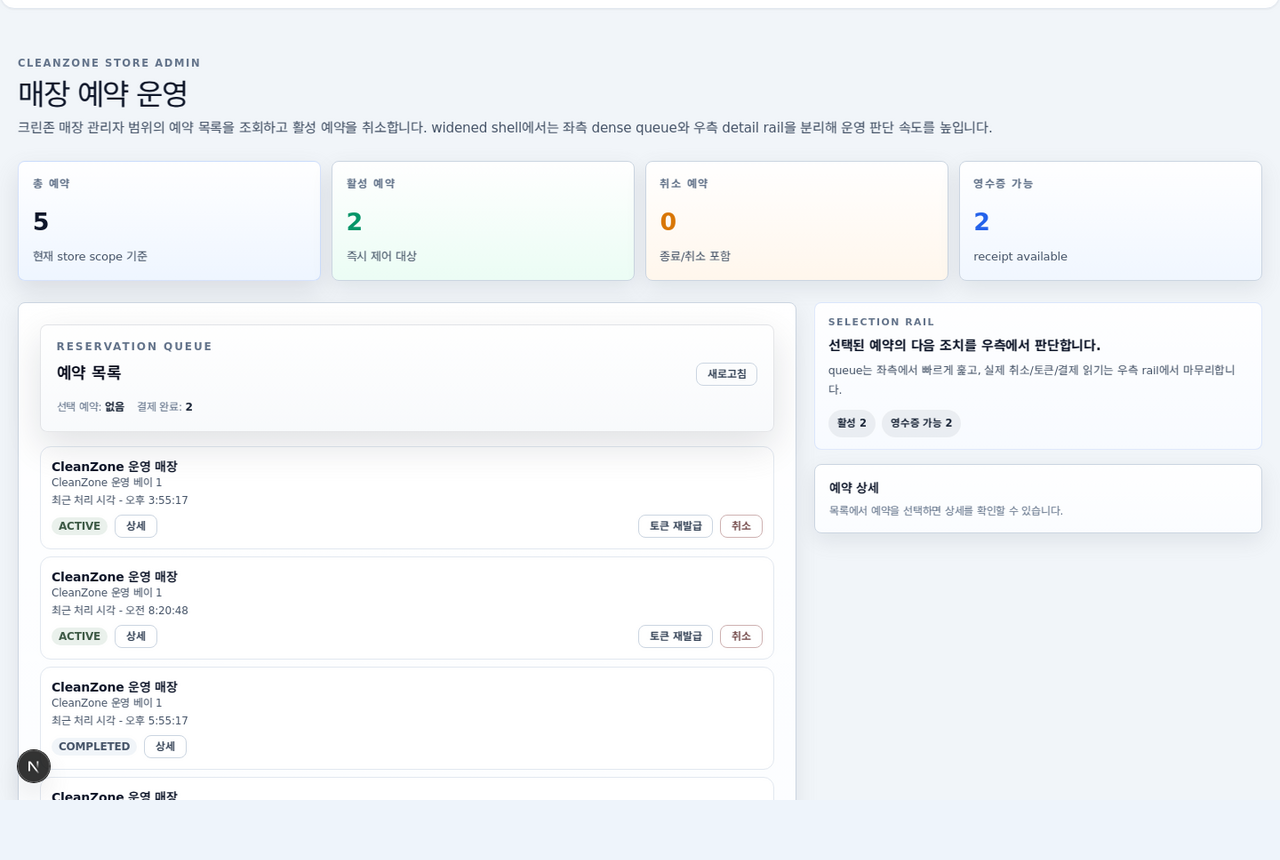The height and width of the screenshot is (860, 1280).
Task: Click the 선택 예약: 없음 text
Action: 91,407
